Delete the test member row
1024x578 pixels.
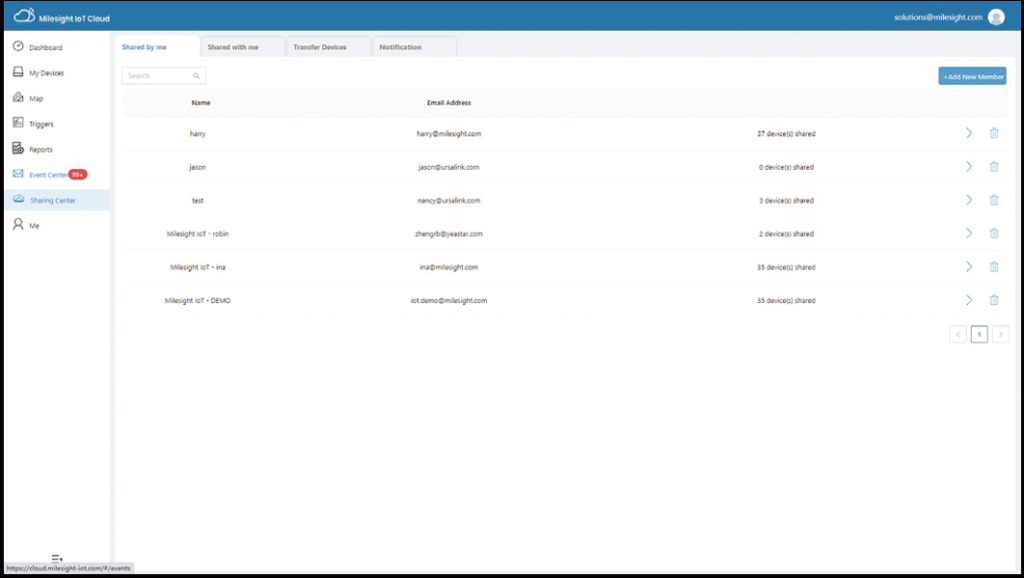click(994, 200)
